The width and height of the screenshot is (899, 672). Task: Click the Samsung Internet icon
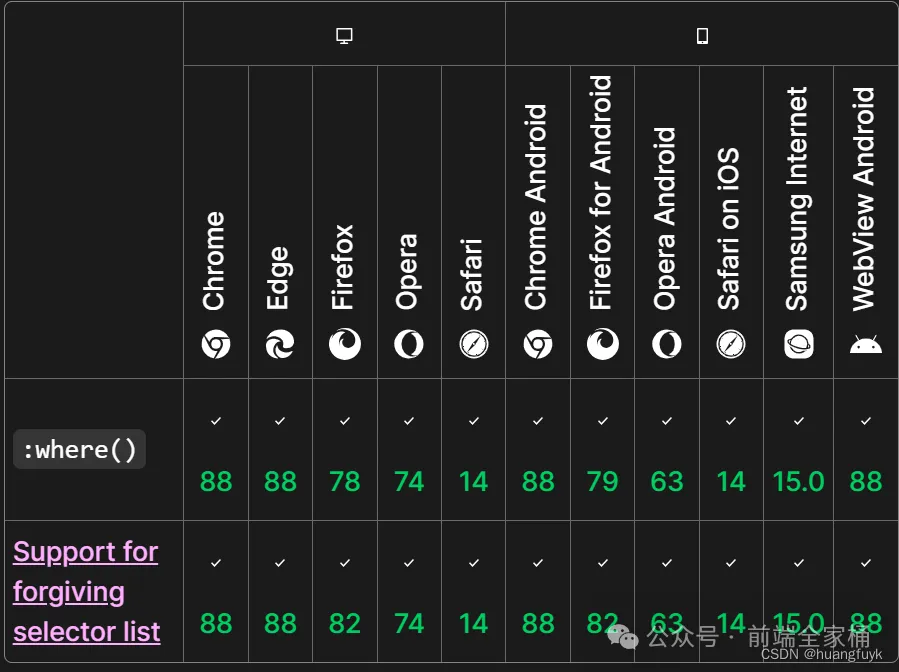click(799, 344)
